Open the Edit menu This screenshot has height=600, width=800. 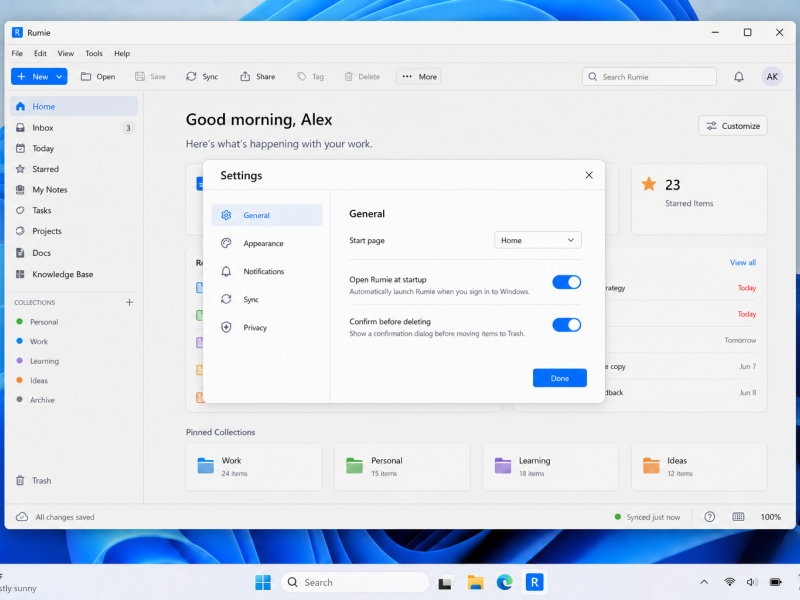click(40, 53)
